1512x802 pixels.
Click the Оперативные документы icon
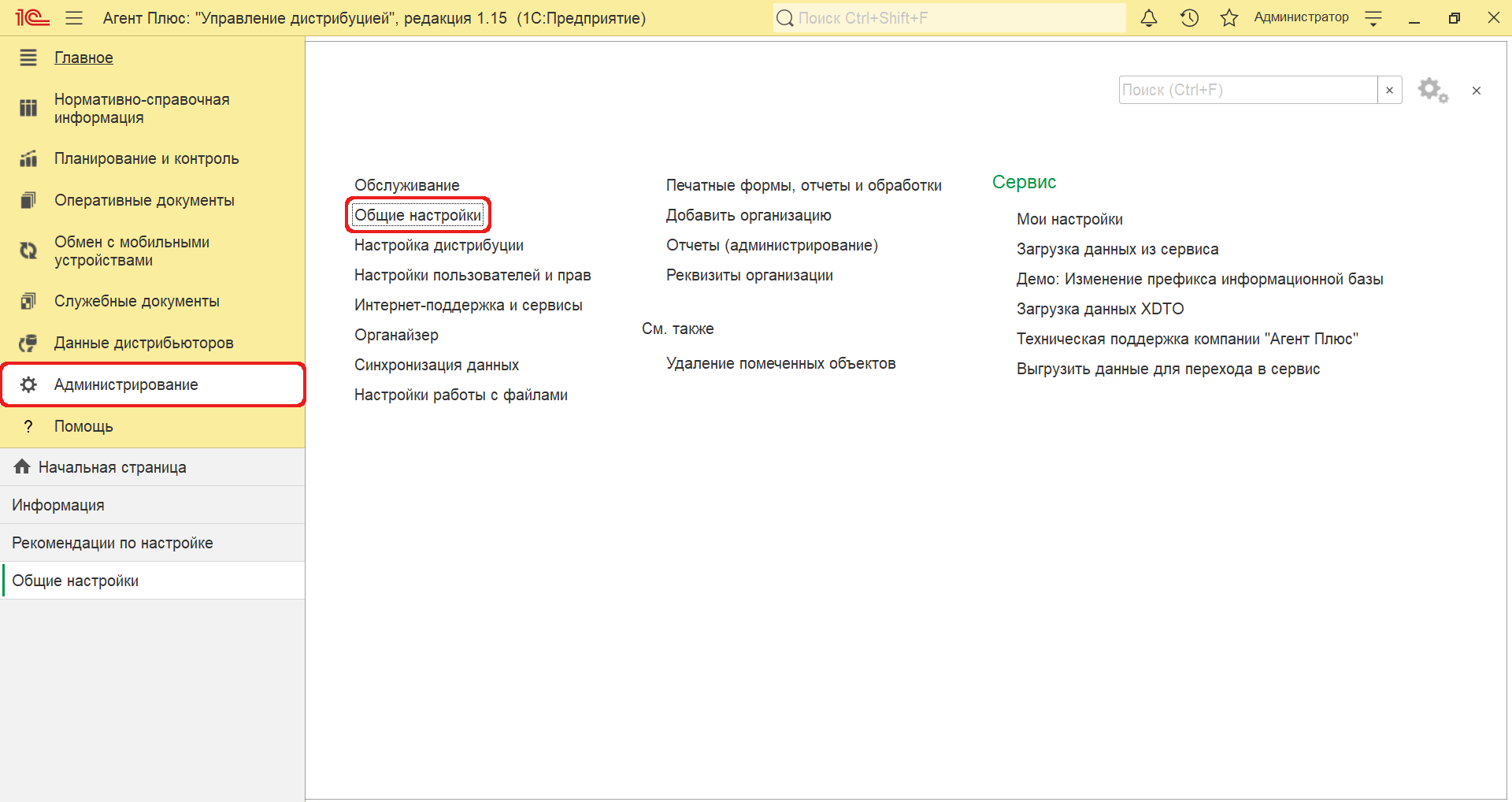[28, 200]
